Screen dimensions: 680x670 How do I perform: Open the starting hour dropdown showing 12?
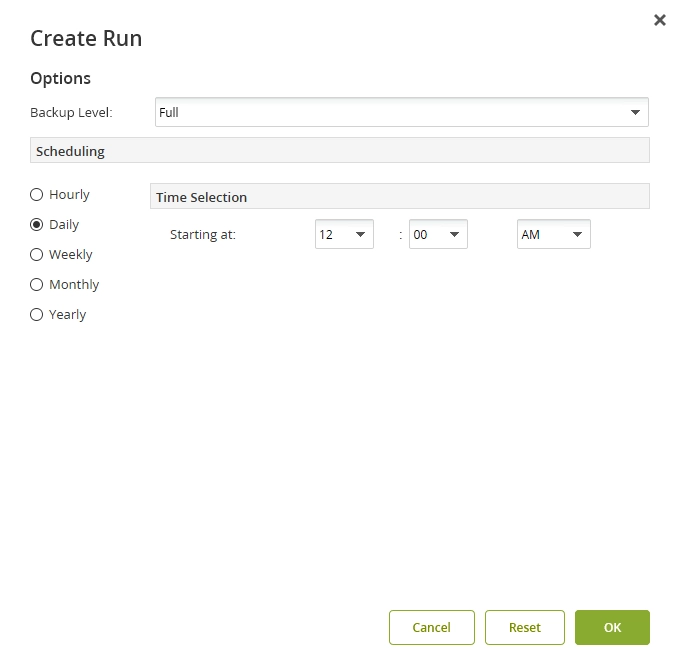click(x=344, y=234)
